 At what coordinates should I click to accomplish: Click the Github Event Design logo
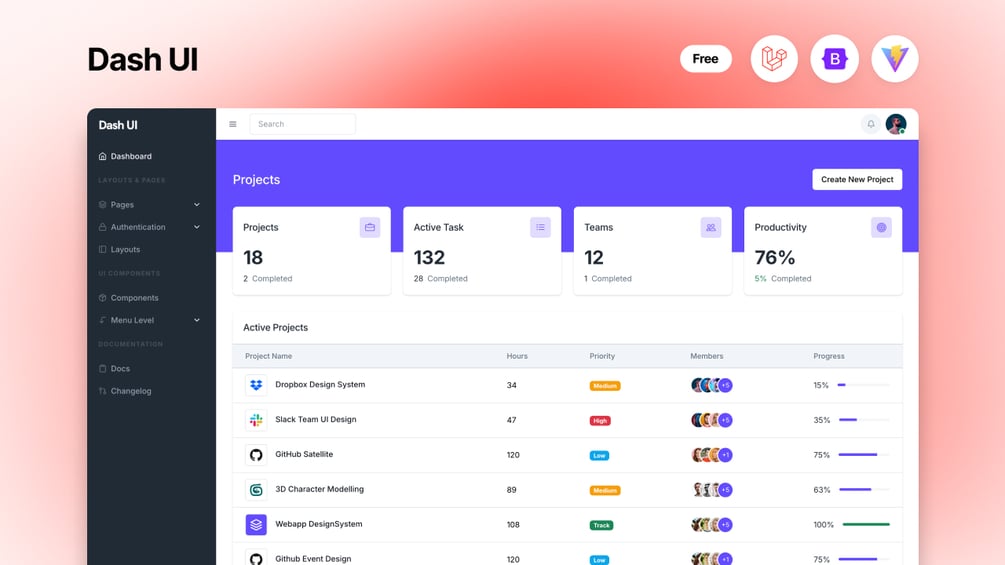(x=256, y=559)
